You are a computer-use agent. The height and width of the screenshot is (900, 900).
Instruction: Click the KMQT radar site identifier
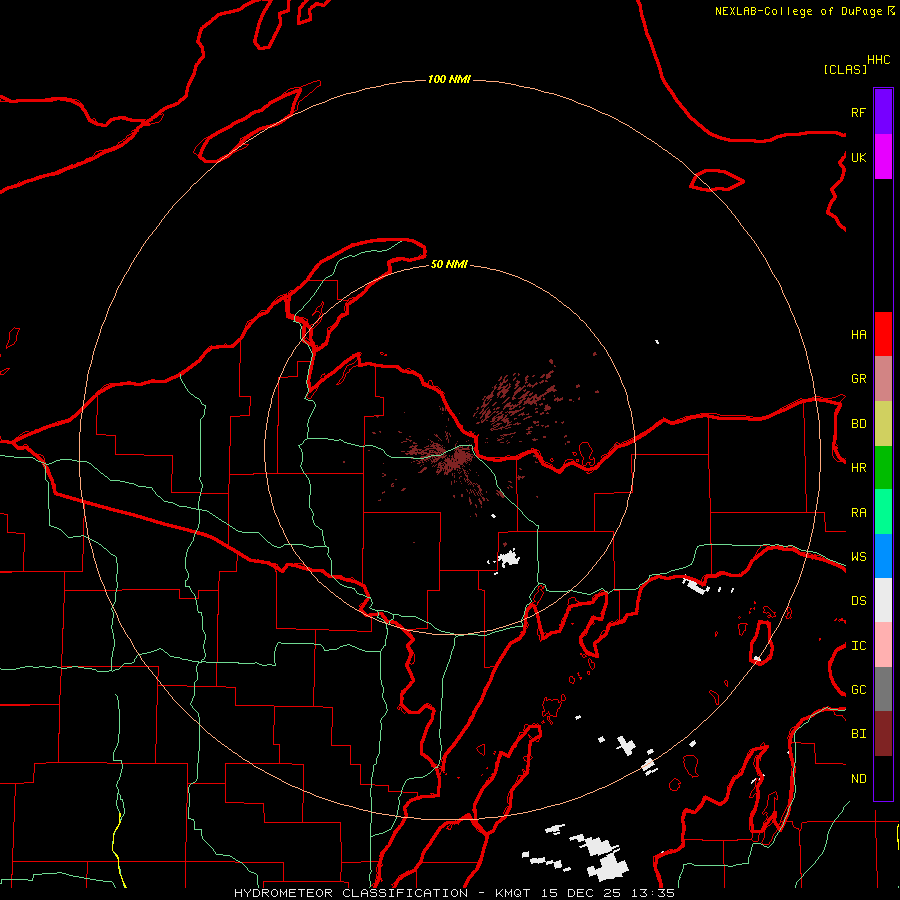pyautogui.click(x=513, y=893)
